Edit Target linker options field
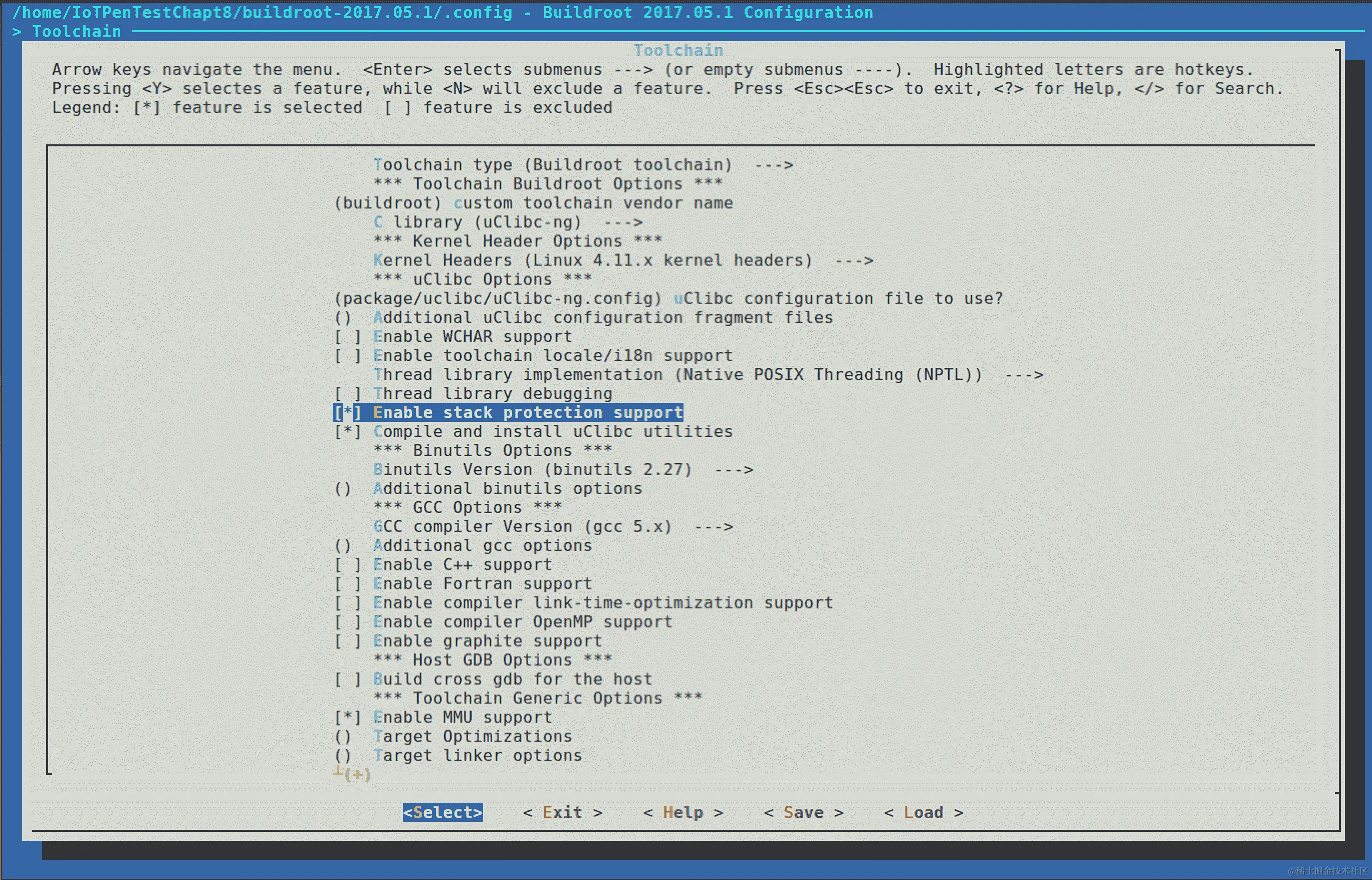This screenshot has height=880, width=1372. coord(459,755)
